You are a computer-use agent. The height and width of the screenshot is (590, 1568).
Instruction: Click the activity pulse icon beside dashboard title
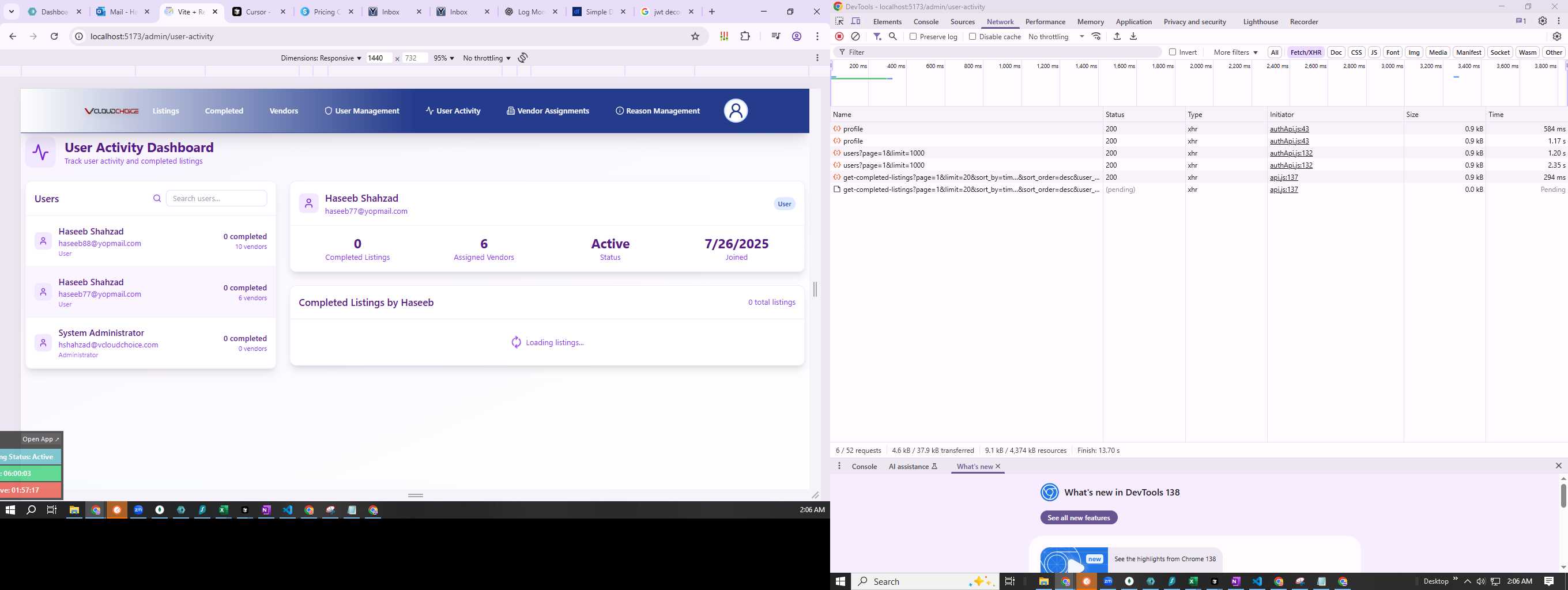pos(41,152)
